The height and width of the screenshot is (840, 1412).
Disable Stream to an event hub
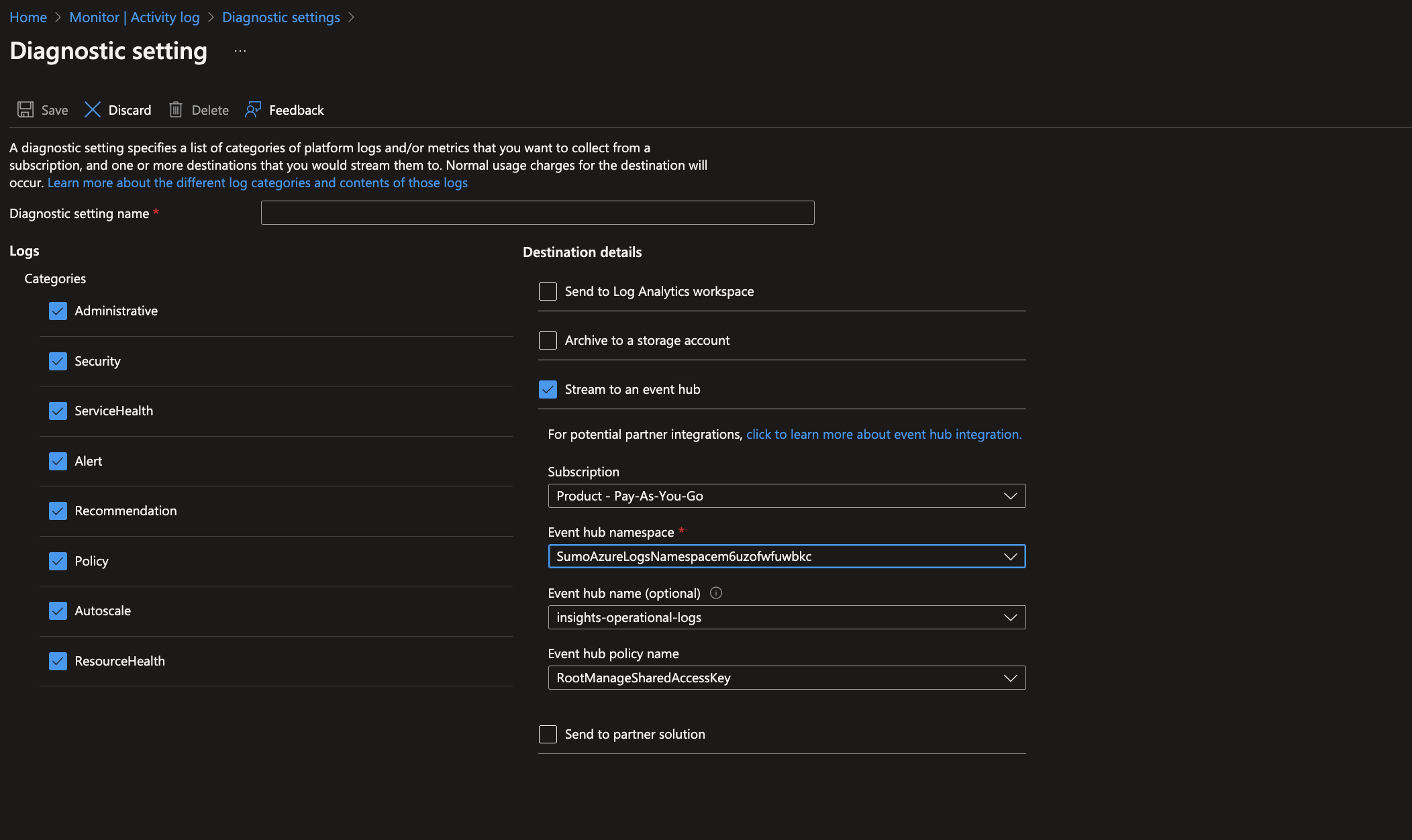tap(548, 390)
